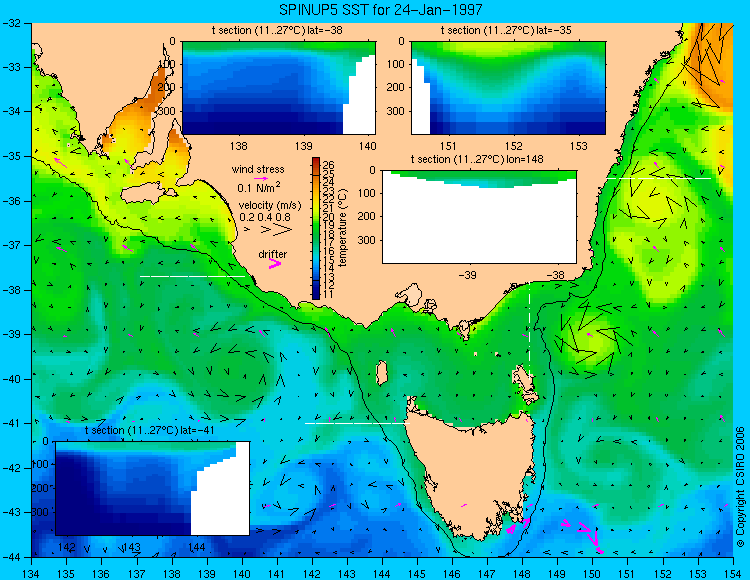Click the -36 latitude tick on left axis
The width and height of the screenshot is (750, 580).
(x=11, y=201)
